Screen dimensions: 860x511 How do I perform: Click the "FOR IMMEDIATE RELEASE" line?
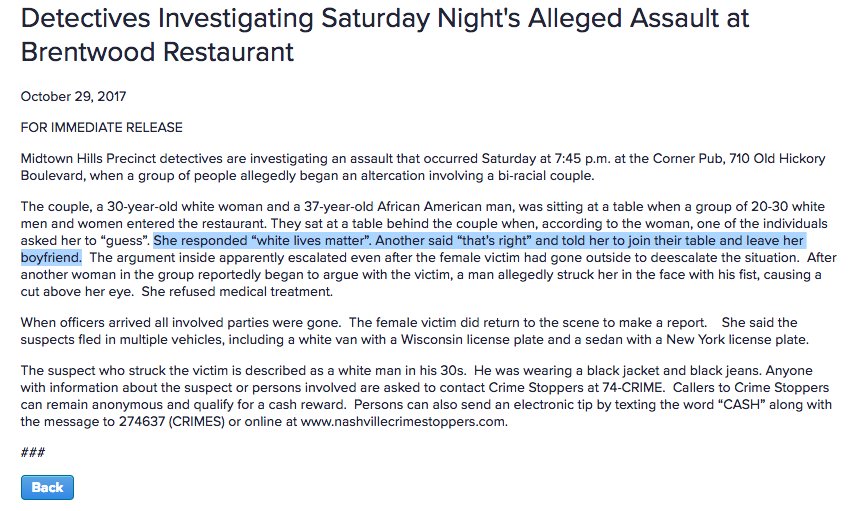(101, 128)
